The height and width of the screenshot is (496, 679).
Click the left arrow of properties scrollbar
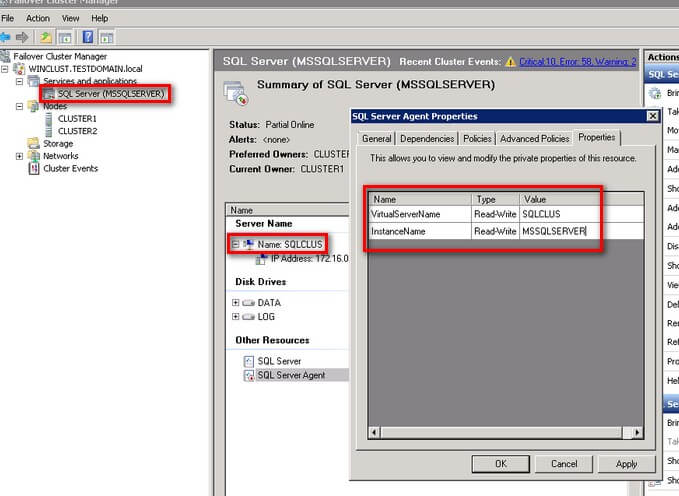coord(375,432)
